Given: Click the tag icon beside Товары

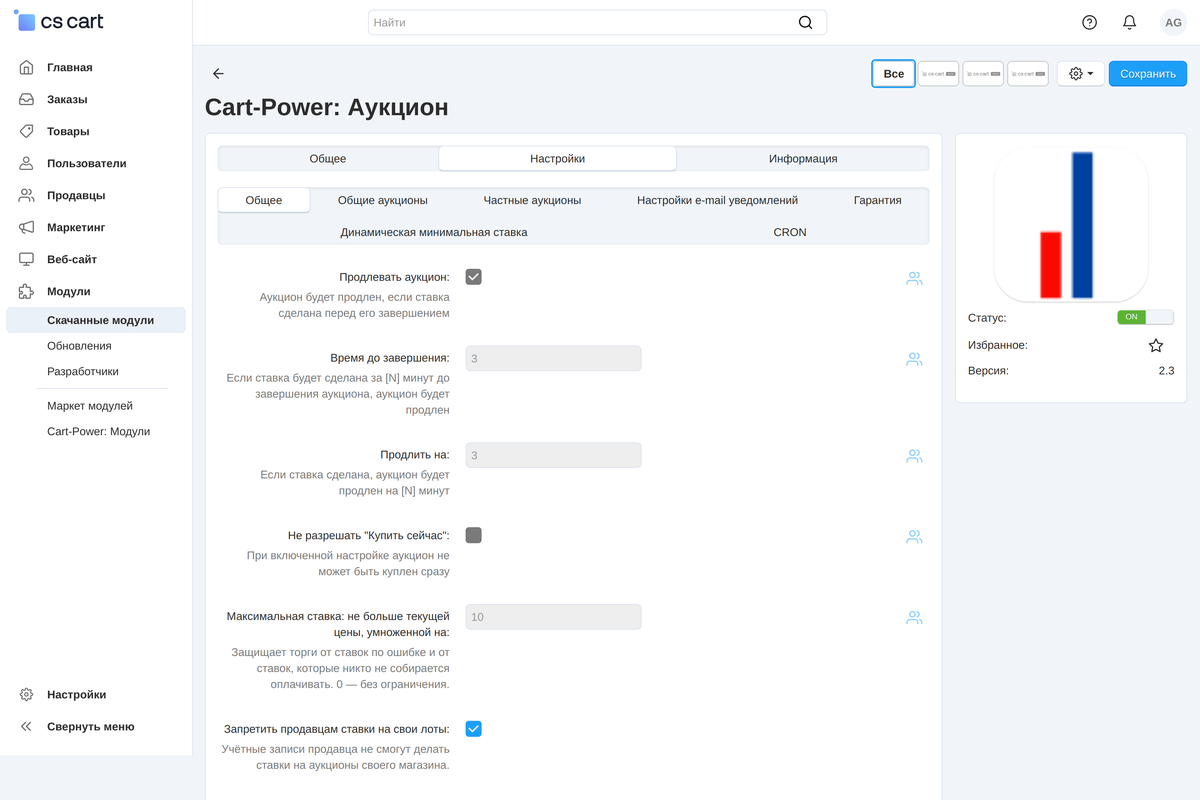Looking at the screenshot, I should pyautogui.click(x=27, y=131).
